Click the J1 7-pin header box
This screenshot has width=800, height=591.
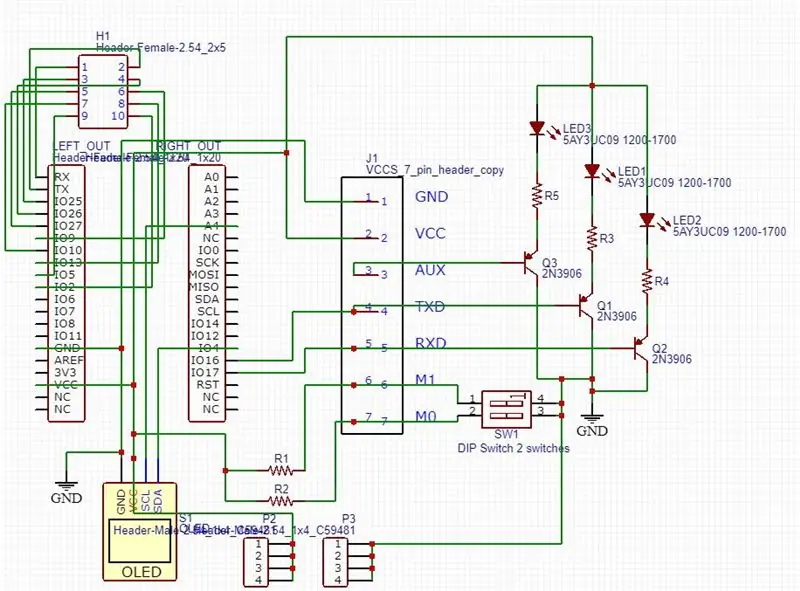coord(372,306)
